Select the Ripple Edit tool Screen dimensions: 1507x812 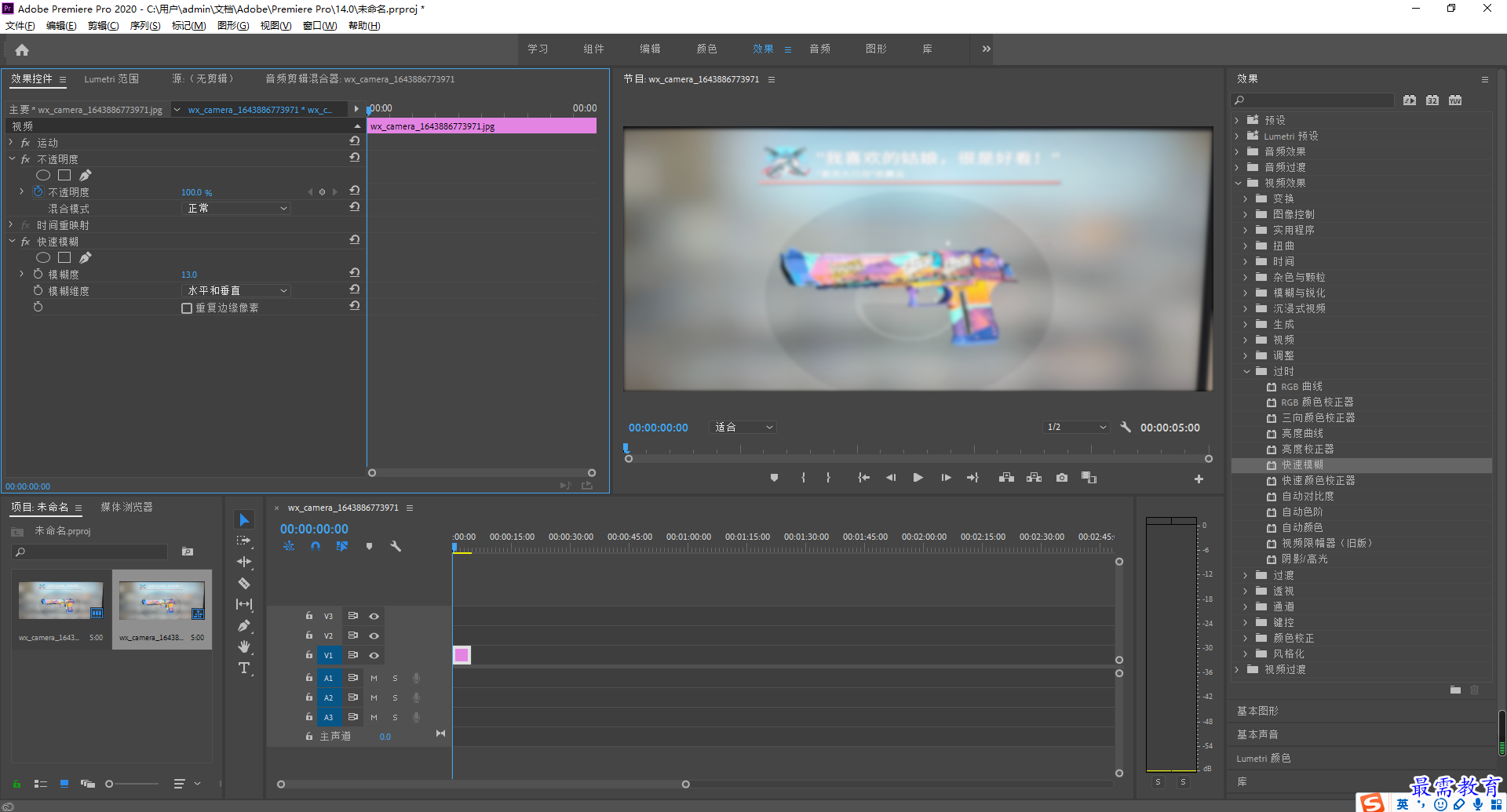pyautogui.click(x=244, y=562)
